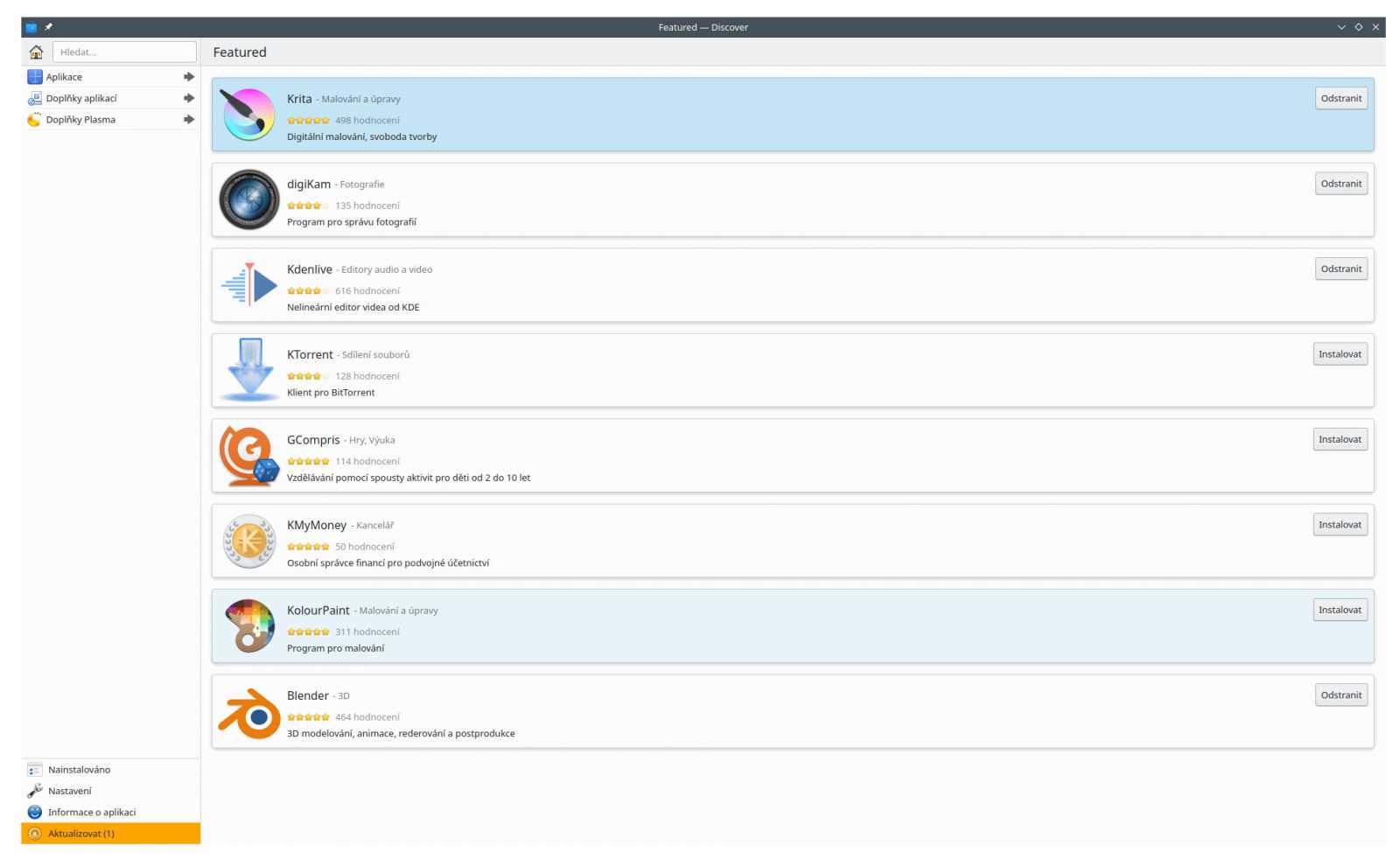Click the KTorrent star rating
The image size is (1400, 866).
coord(308,377)
